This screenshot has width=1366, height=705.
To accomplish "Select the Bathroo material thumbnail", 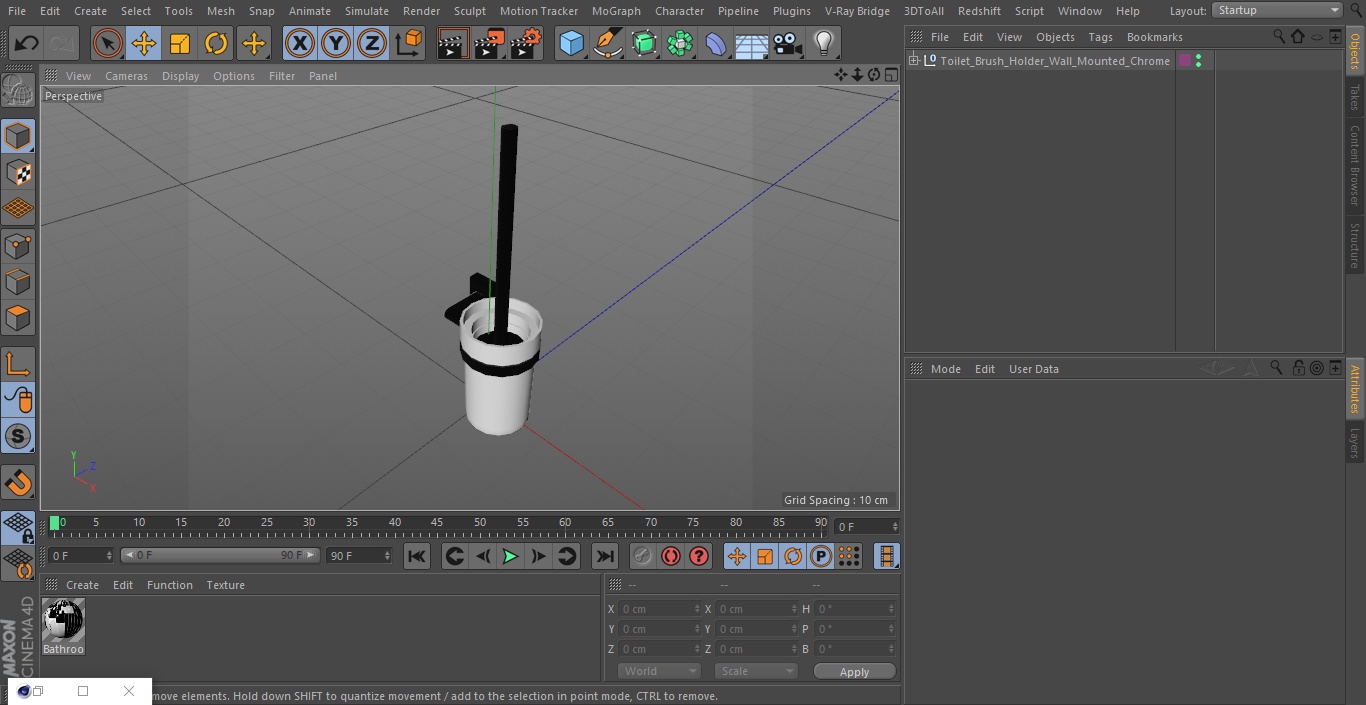I will coord(63,621).
